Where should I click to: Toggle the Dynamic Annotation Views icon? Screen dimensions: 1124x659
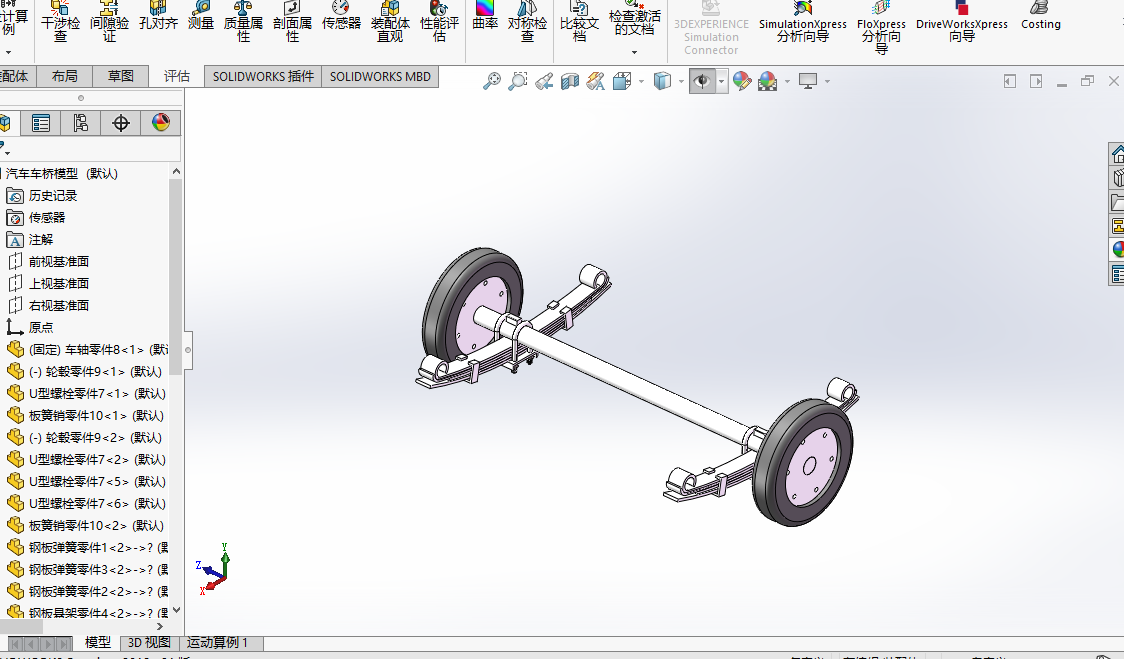tap(596, 81)
